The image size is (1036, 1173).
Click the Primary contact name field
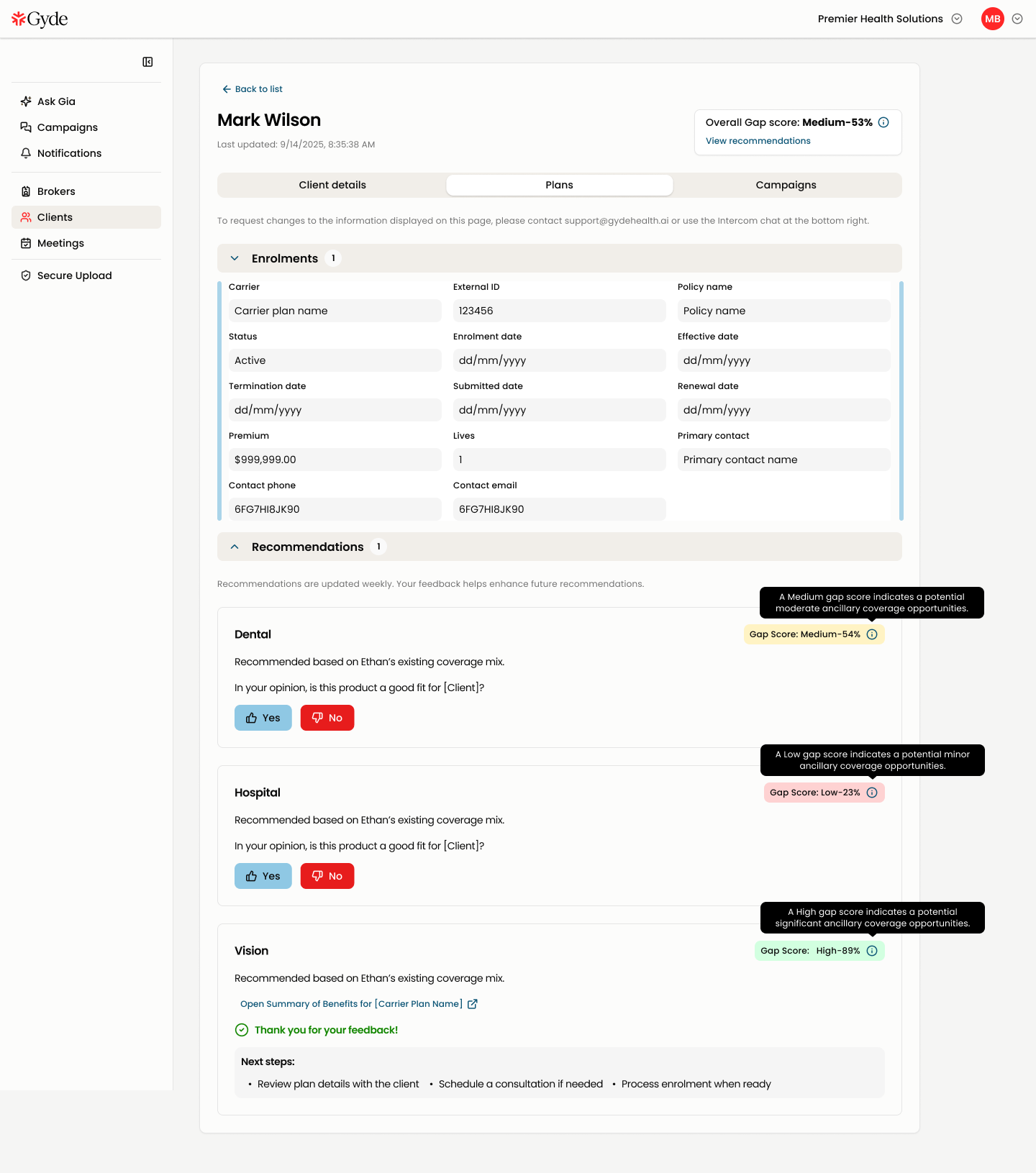click(x=784, y=460)
